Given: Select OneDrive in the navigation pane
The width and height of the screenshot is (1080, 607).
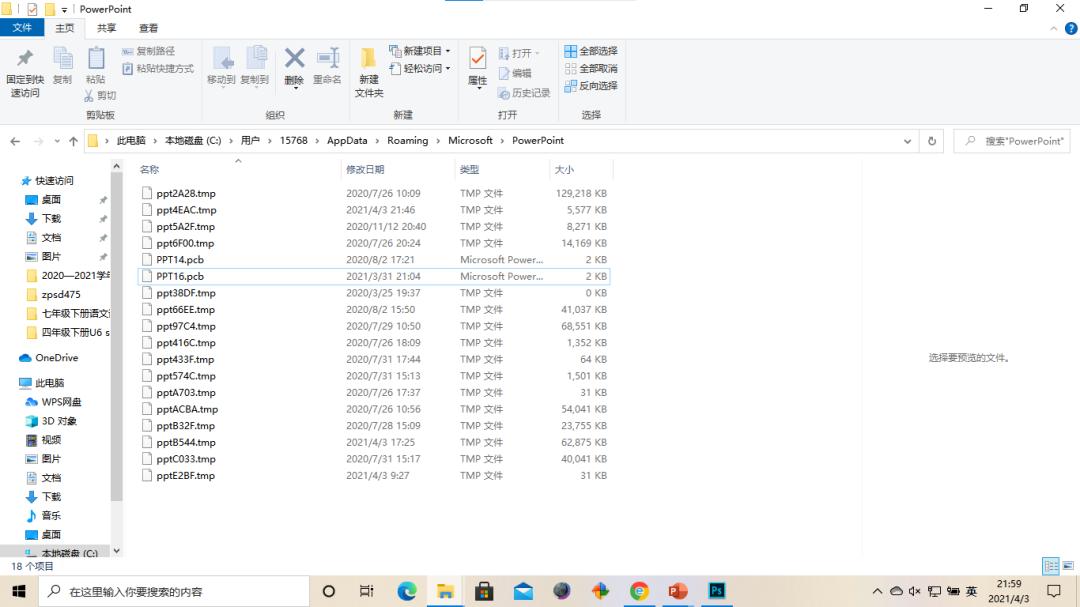Looking at the screenshot, I should [x=56, y=358].
